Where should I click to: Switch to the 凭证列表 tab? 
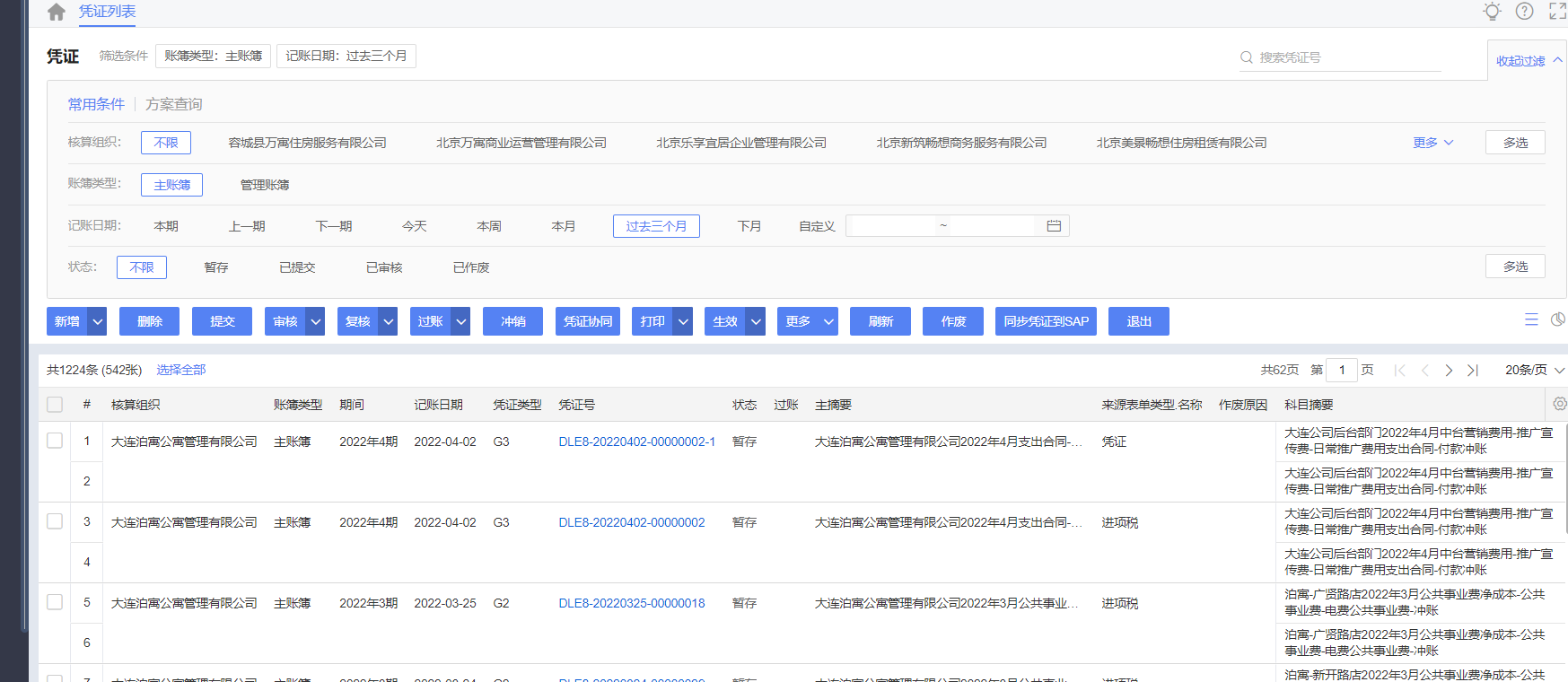[x=107, y=12]
